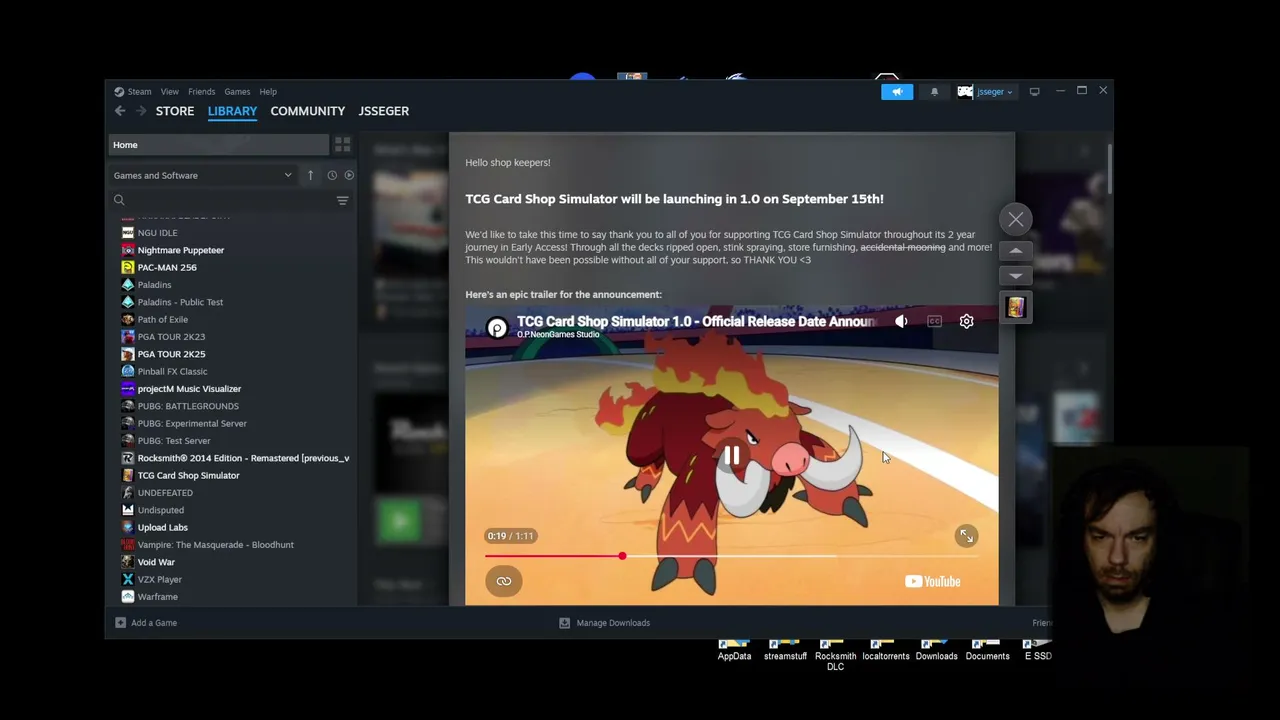Select Void War in the library
Screen dimensions: 1280x720
coord(156,562)
